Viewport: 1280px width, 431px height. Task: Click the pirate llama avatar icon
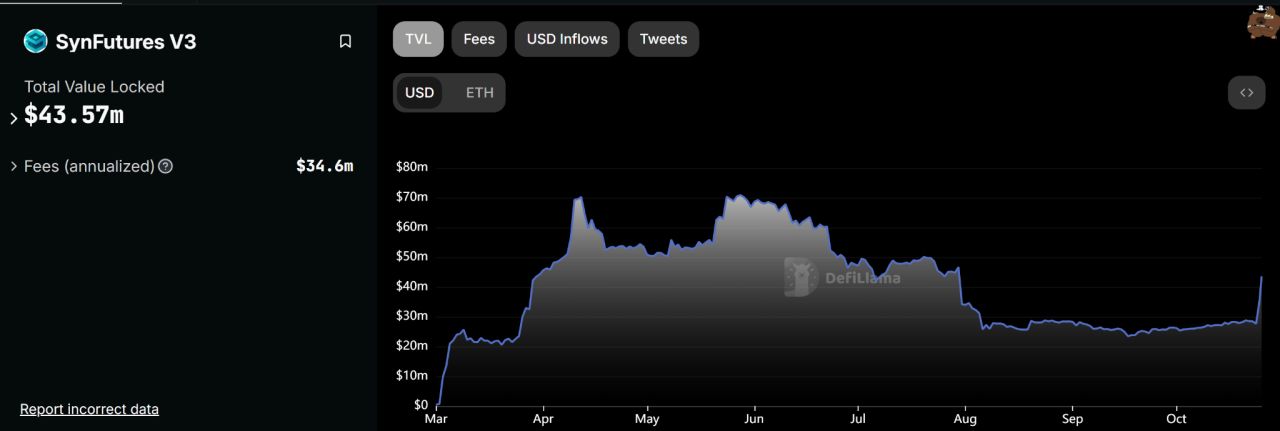(x=1262, y=22)
